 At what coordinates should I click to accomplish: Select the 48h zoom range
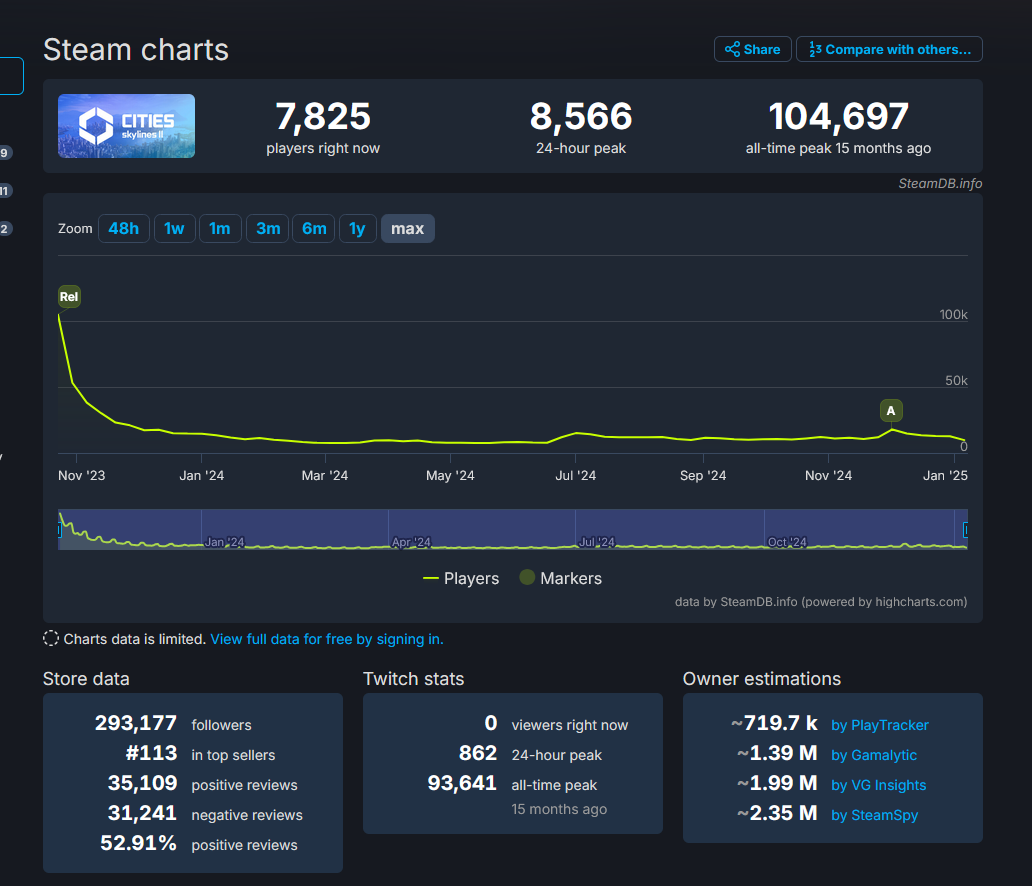(124, 229)
